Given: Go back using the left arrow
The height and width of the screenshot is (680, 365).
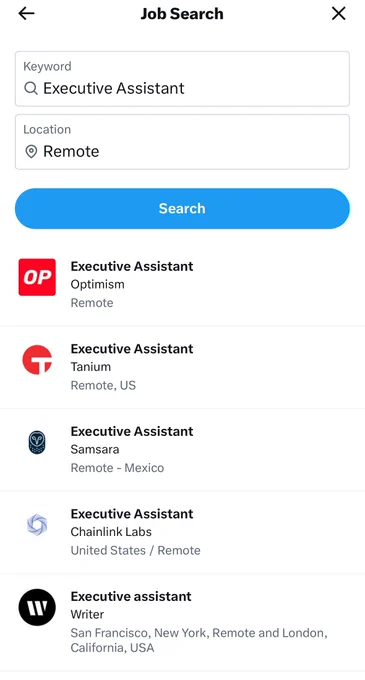Looking at the screenshot, I should (26, 13).
